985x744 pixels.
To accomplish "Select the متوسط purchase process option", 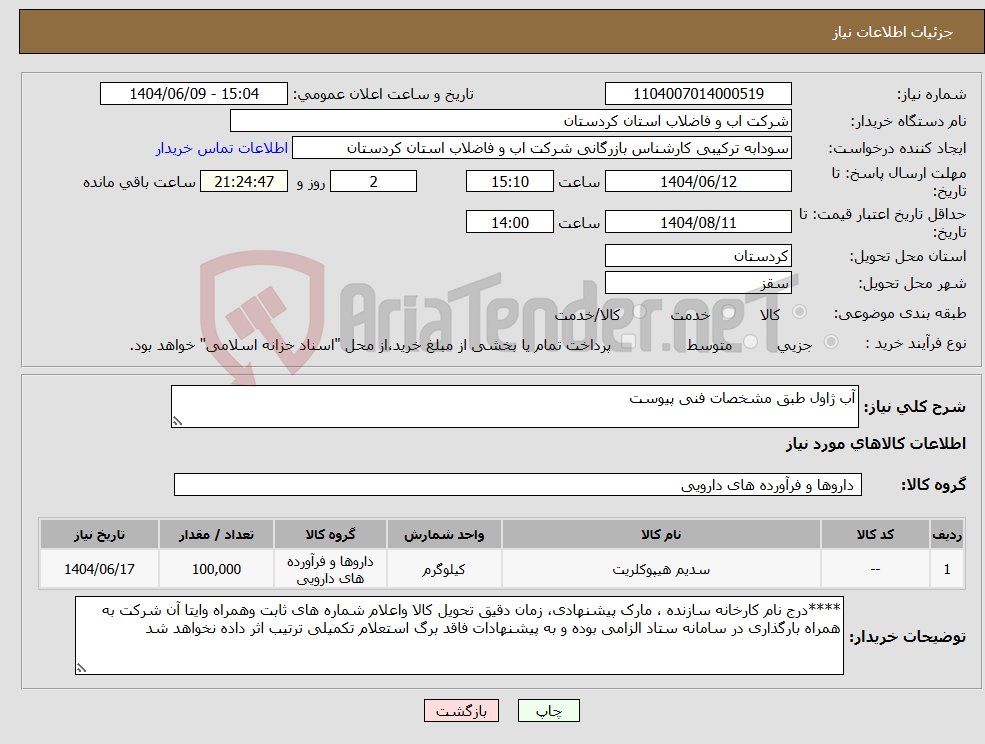I will coord(749,344).
